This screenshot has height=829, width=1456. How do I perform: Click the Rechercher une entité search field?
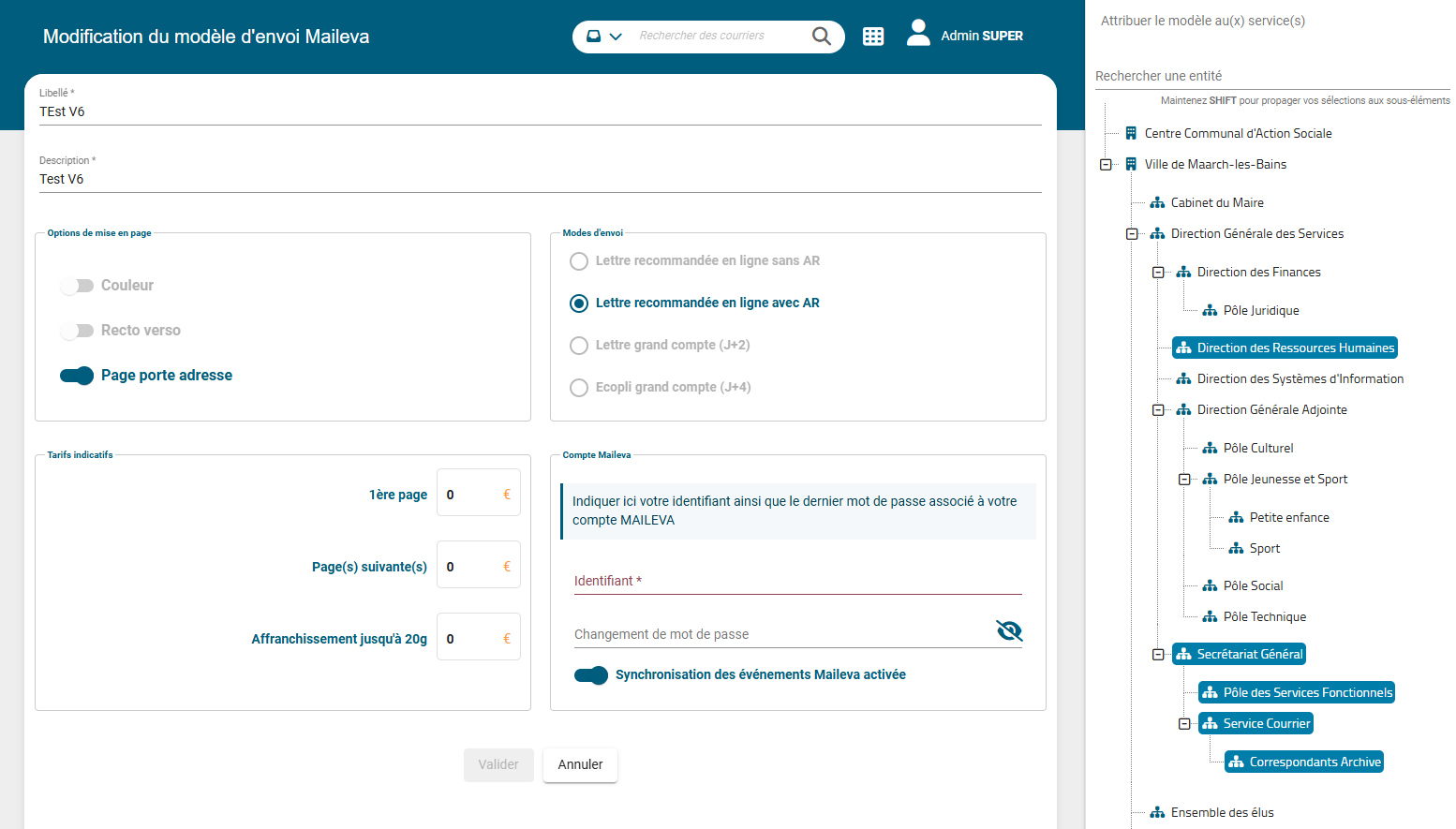(x=1272, y=76)
